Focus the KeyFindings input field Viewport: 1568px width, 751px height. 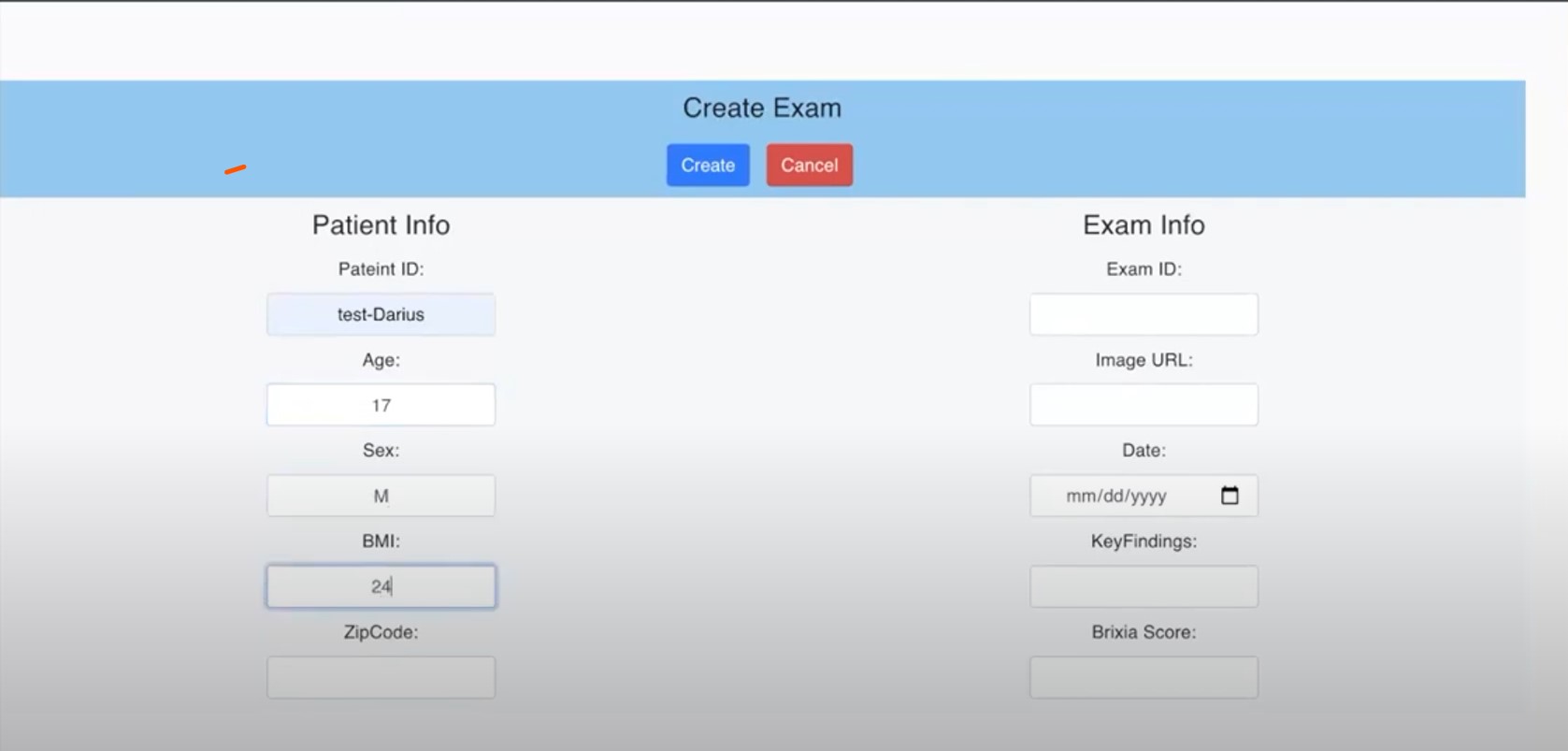point(1144,586)
